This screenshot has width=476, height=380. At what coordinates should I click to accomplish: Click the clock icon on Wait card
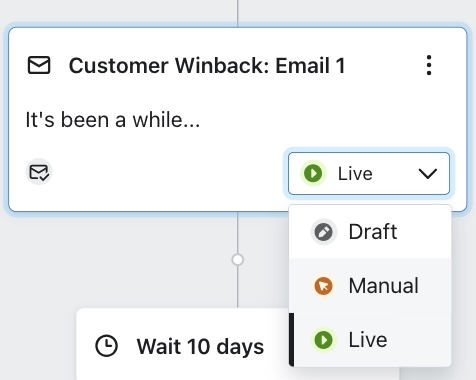pos(106,346)
